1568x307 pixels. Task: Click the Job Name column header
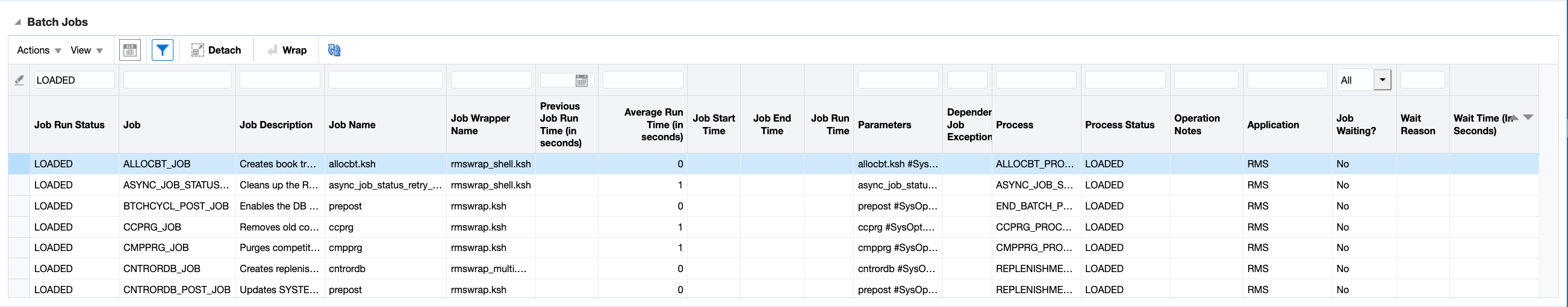(352, 125)
